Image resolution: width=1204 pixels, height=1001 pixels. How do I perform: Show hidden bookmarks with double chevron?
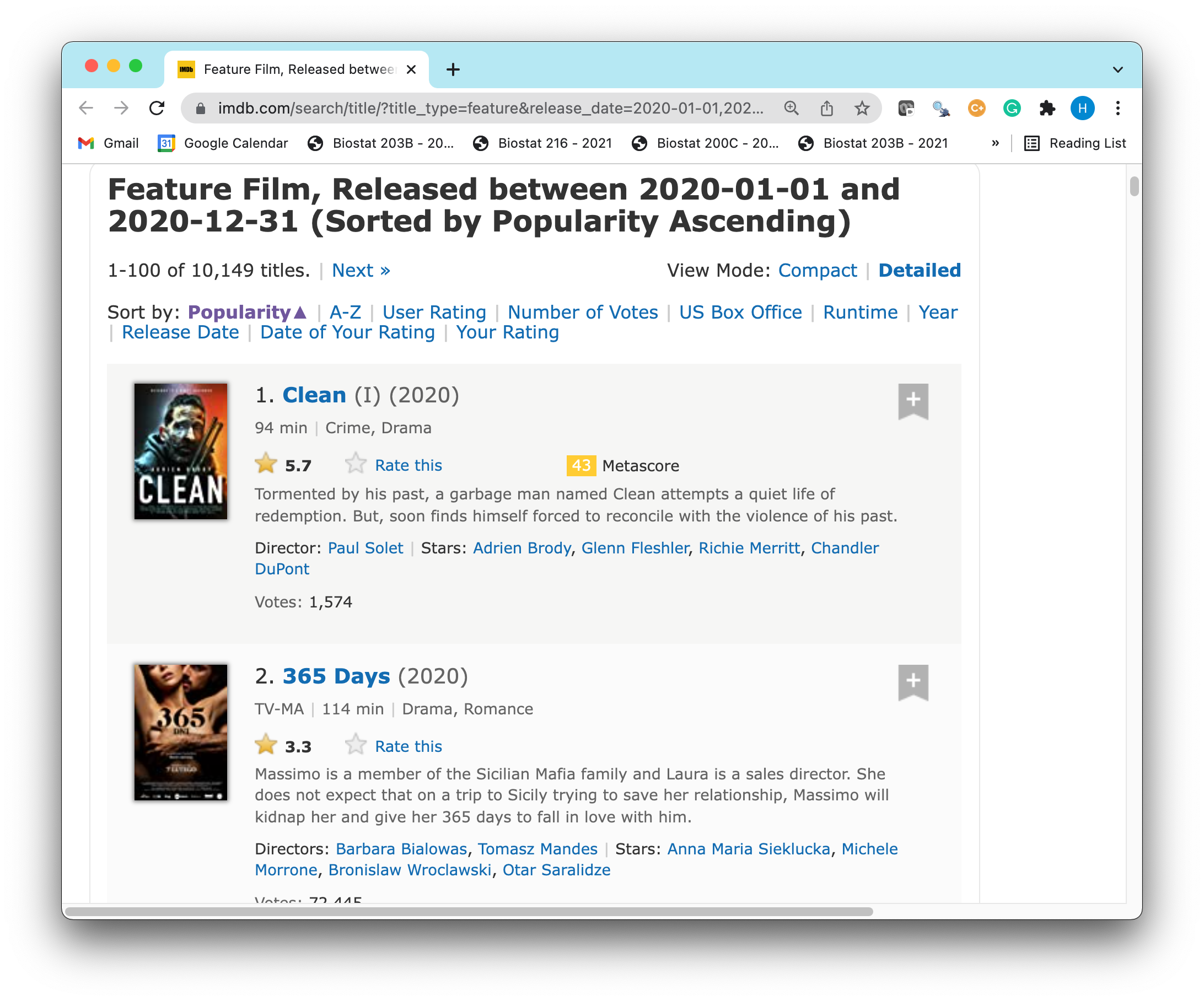[x=995, y=143]
